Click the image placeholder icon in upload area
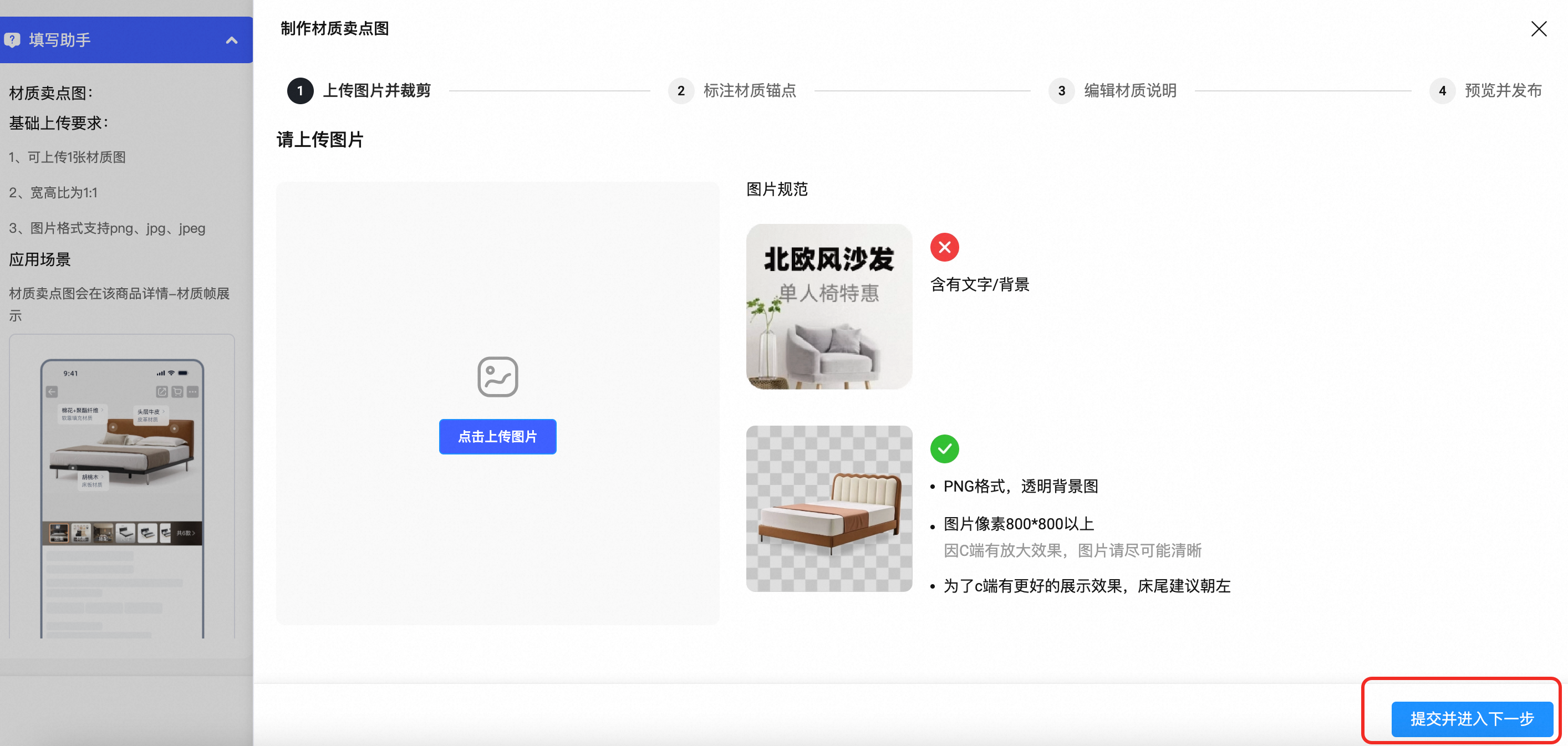 point(497,377)
